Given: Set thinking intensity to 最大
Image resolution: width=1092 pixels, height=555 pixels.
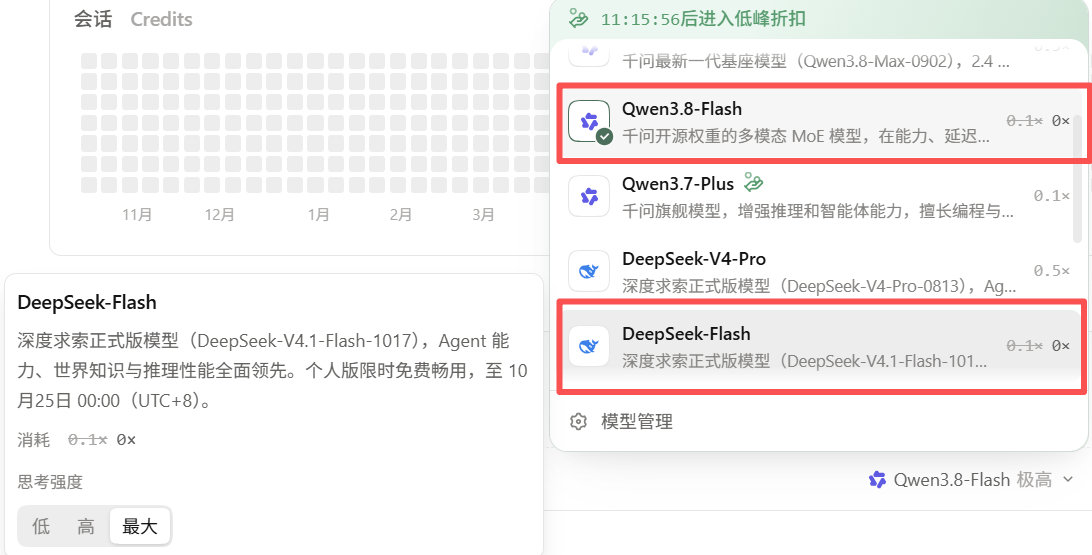Looking at the screenshot, I should coord(140,526).
